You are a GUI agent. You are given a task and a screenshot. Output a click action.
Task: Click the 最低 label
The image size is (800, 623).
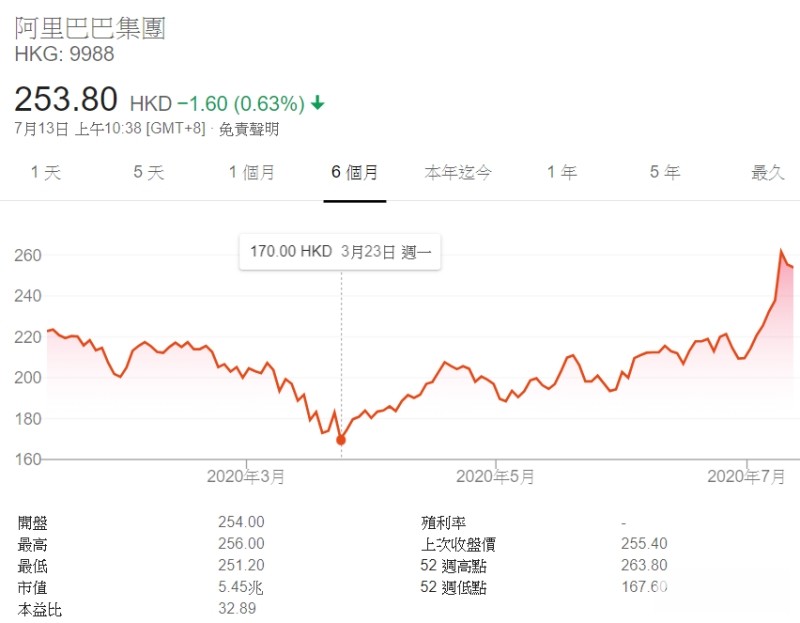(x=33, y=566)
